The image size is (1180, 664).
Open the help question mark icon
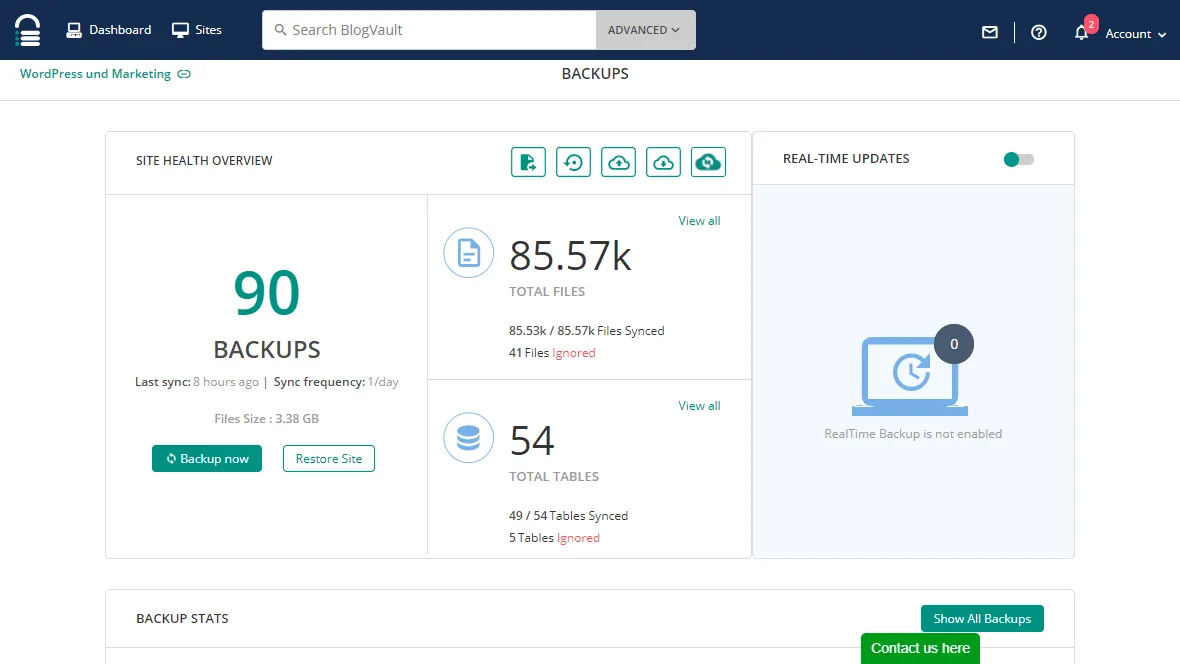(x=1039, y=32)
